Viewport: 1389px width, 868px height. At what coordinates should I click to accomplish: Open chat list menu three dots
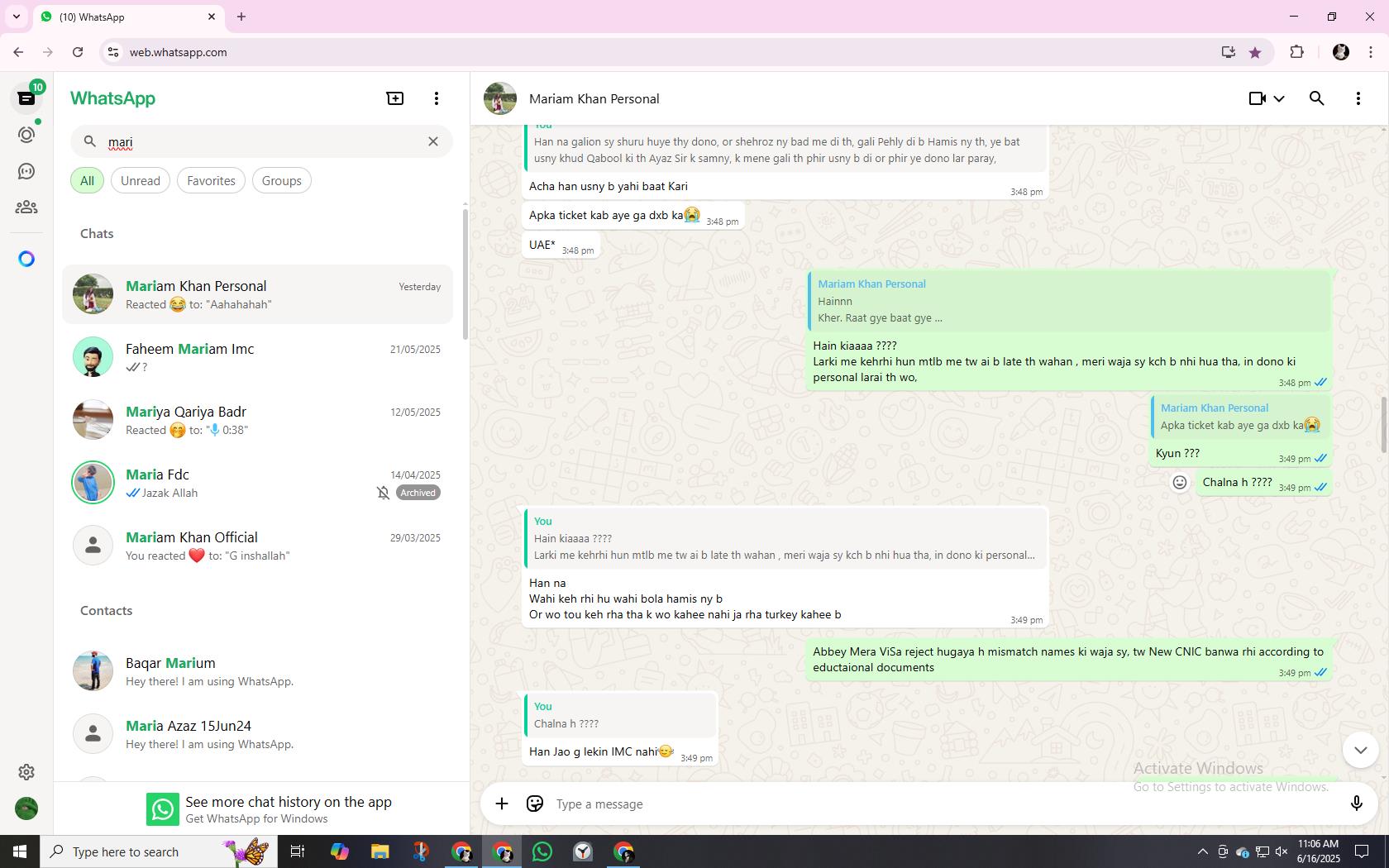pyautogui.click(x=437, y=98)
